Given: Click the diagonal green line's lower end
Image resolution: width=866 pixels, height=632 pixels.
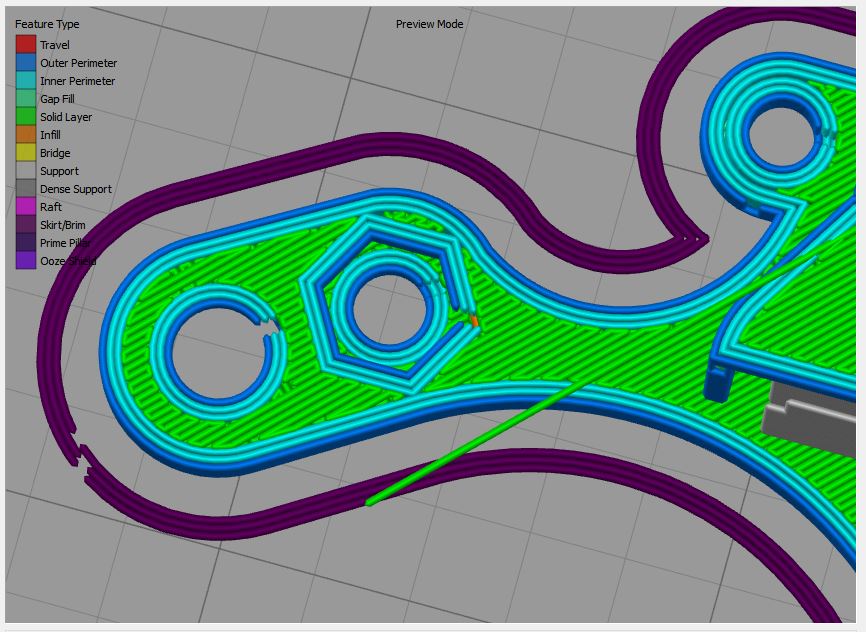Looking at the screenshot, I should (370, 501).
